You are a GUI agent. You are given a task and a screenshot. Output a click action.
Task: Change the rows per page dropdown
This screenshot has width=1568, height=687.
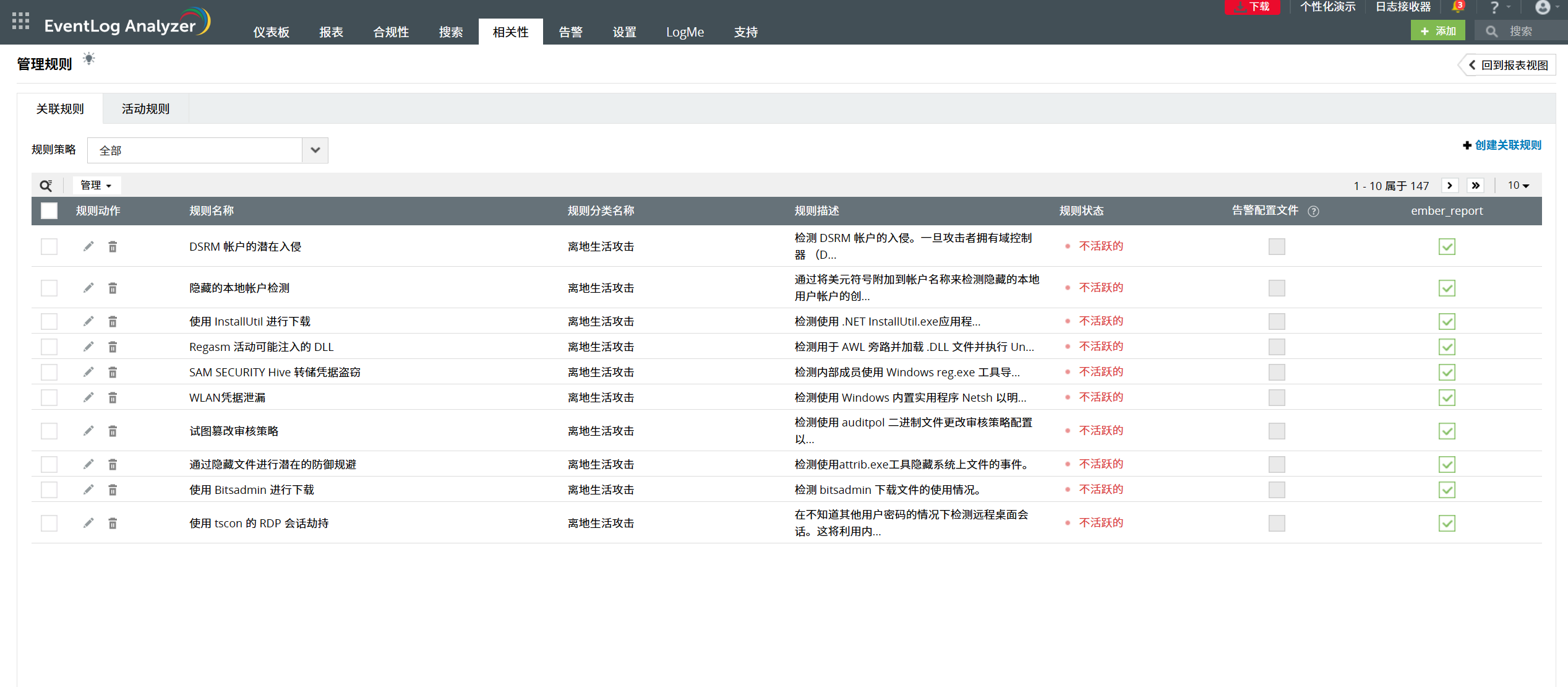[x=1518, y=186]
